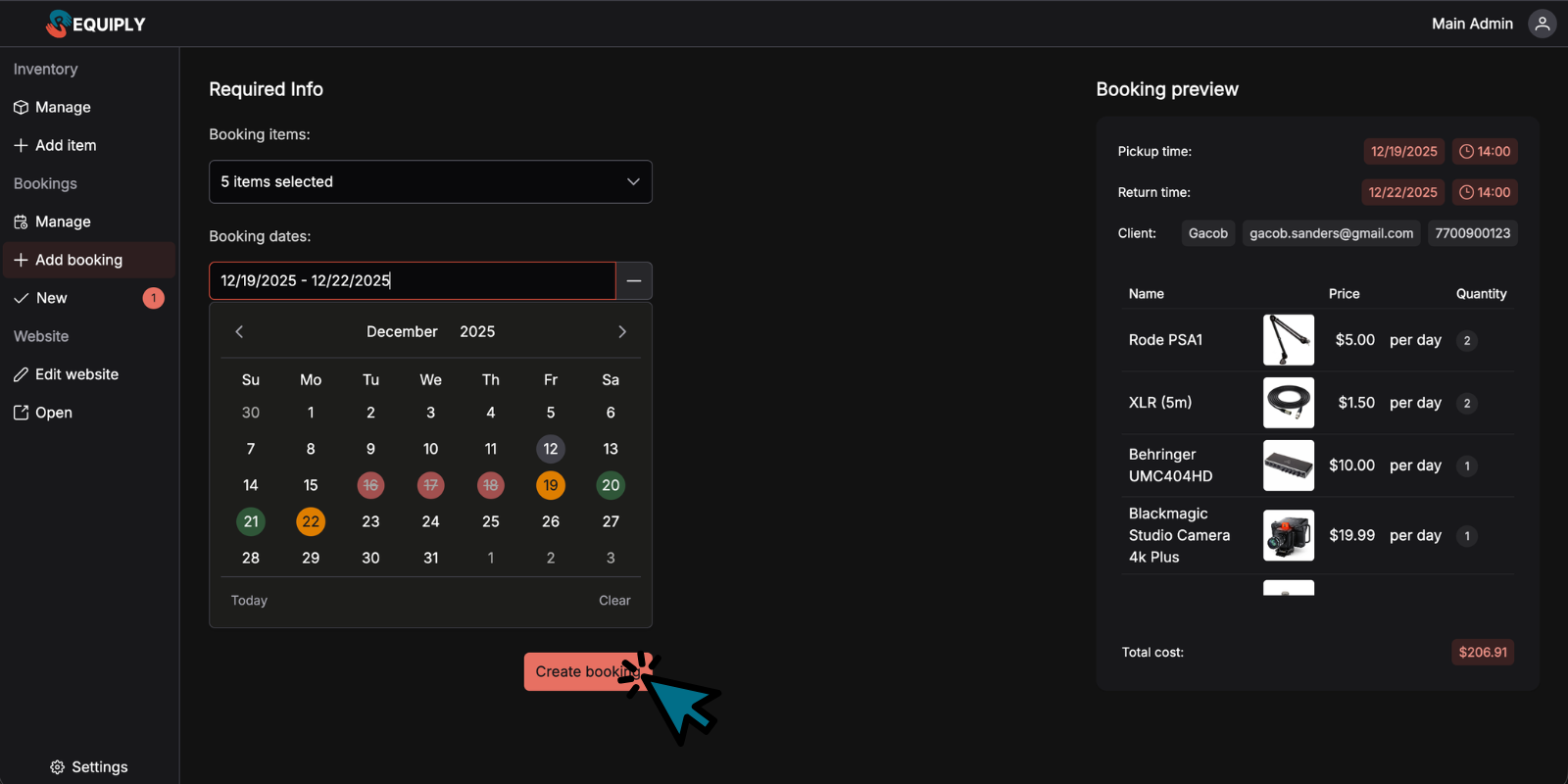This screenshot has width=1568, height=784.
Task: Click Rode PSA1 quantity badge
Action: pyautogui.click(x=1467, y=340)
